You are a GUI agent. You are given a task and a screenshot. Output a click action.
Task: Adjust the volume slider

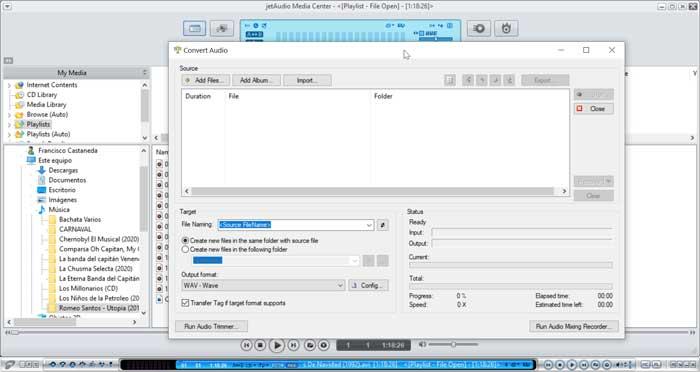[453, 344]
